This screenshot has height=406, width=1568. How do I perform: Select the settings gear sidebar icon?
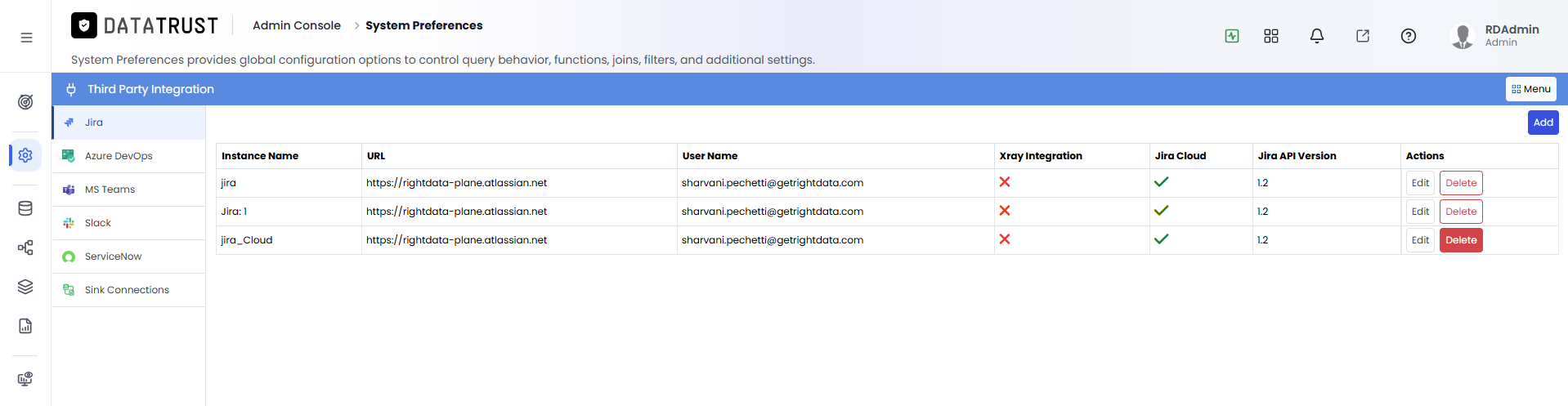click(x=25, y=155)
